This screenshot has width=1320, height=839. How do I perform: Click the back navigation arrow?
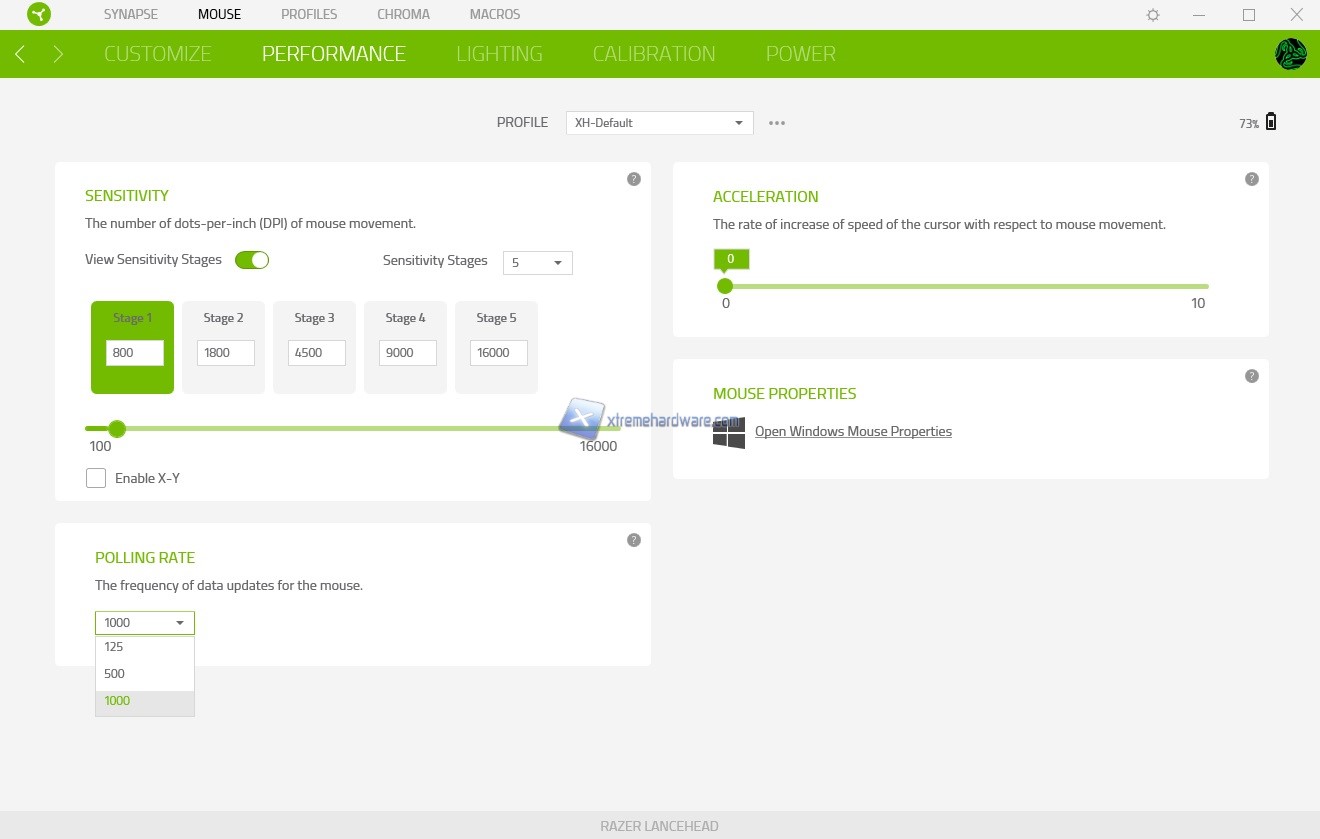coord(20,54)
